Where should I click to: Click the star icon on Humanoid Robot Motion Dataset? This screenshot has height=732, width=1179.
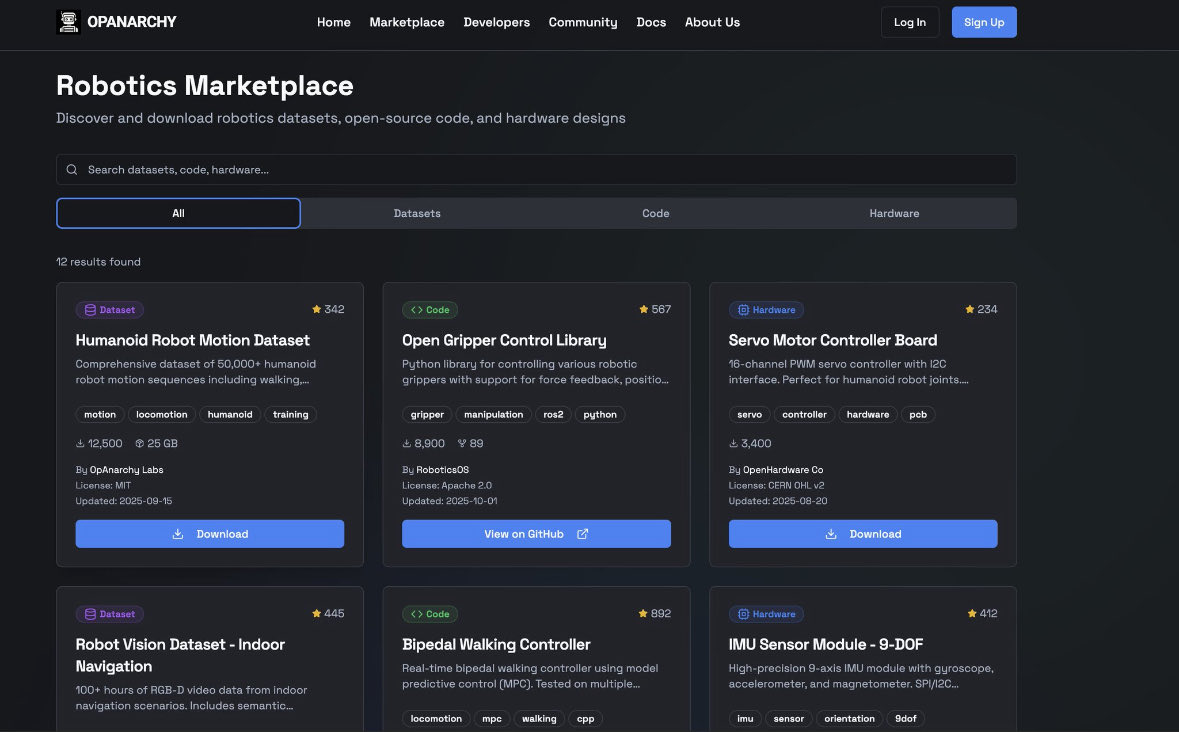[x=315, y=310]
